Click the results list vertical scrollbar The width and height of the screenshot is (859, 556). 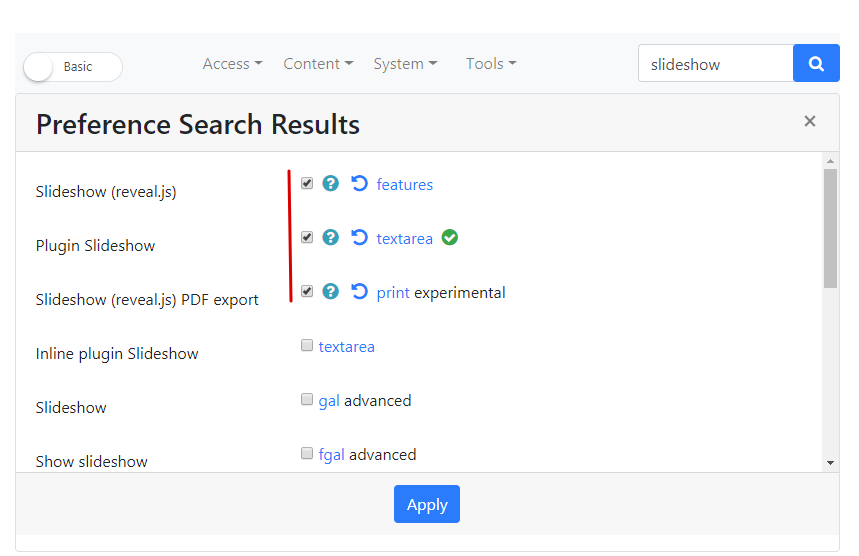click(x=831, y=228)
